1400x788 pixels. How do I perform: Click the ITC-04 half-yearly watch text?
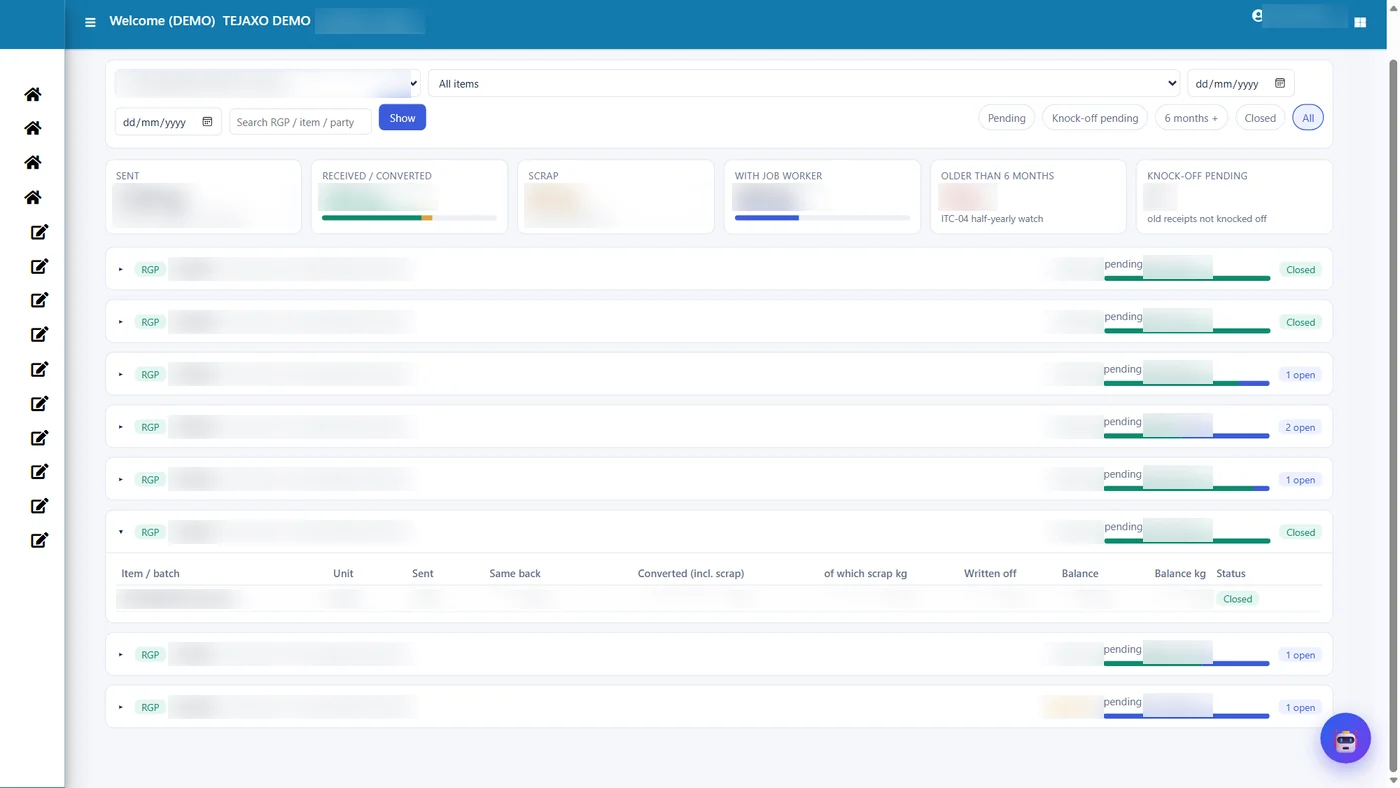click(x=992, y=218)
